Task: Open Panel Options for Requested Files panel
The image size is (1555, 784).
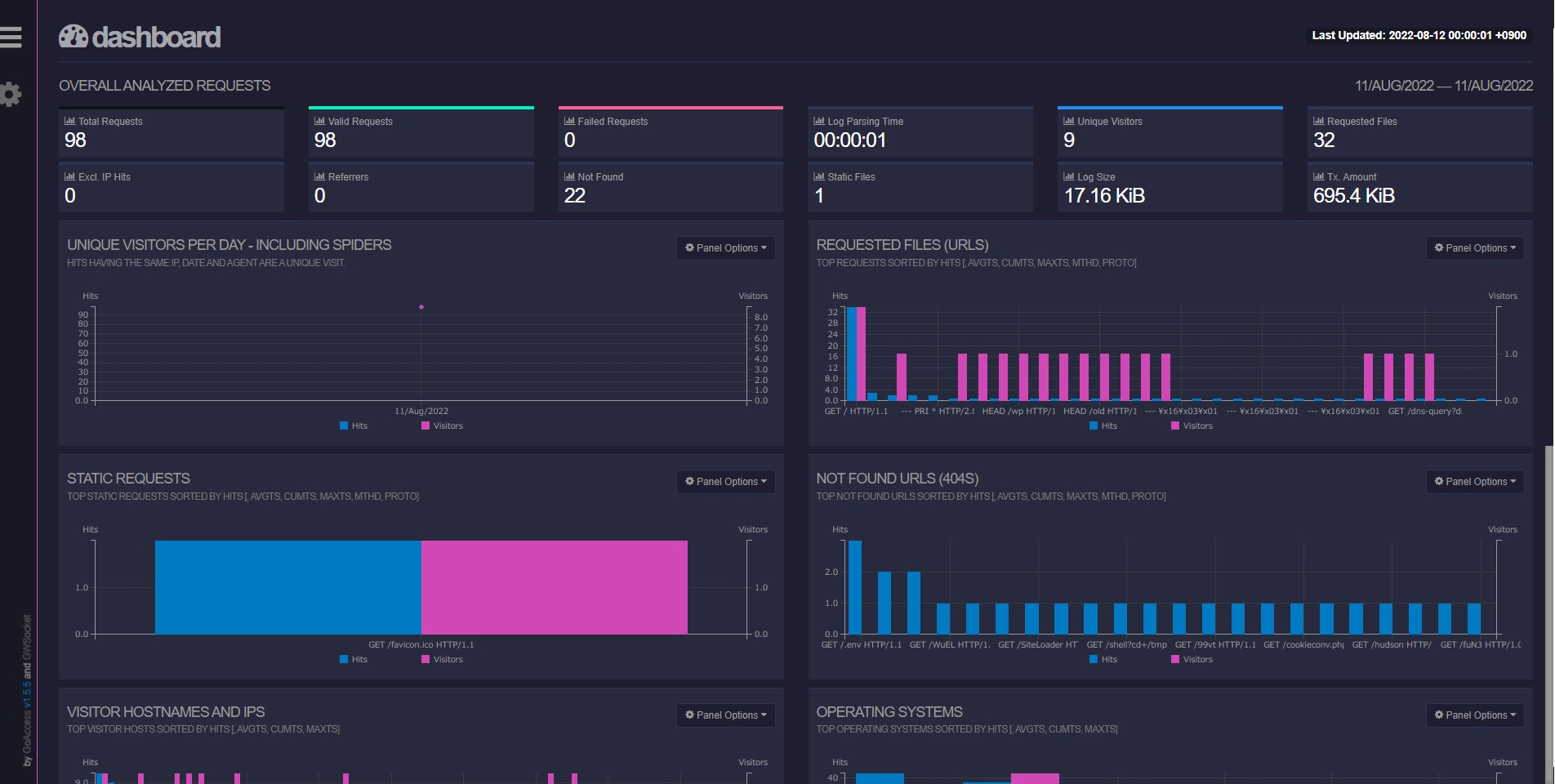Action: tap(1474, 248)
